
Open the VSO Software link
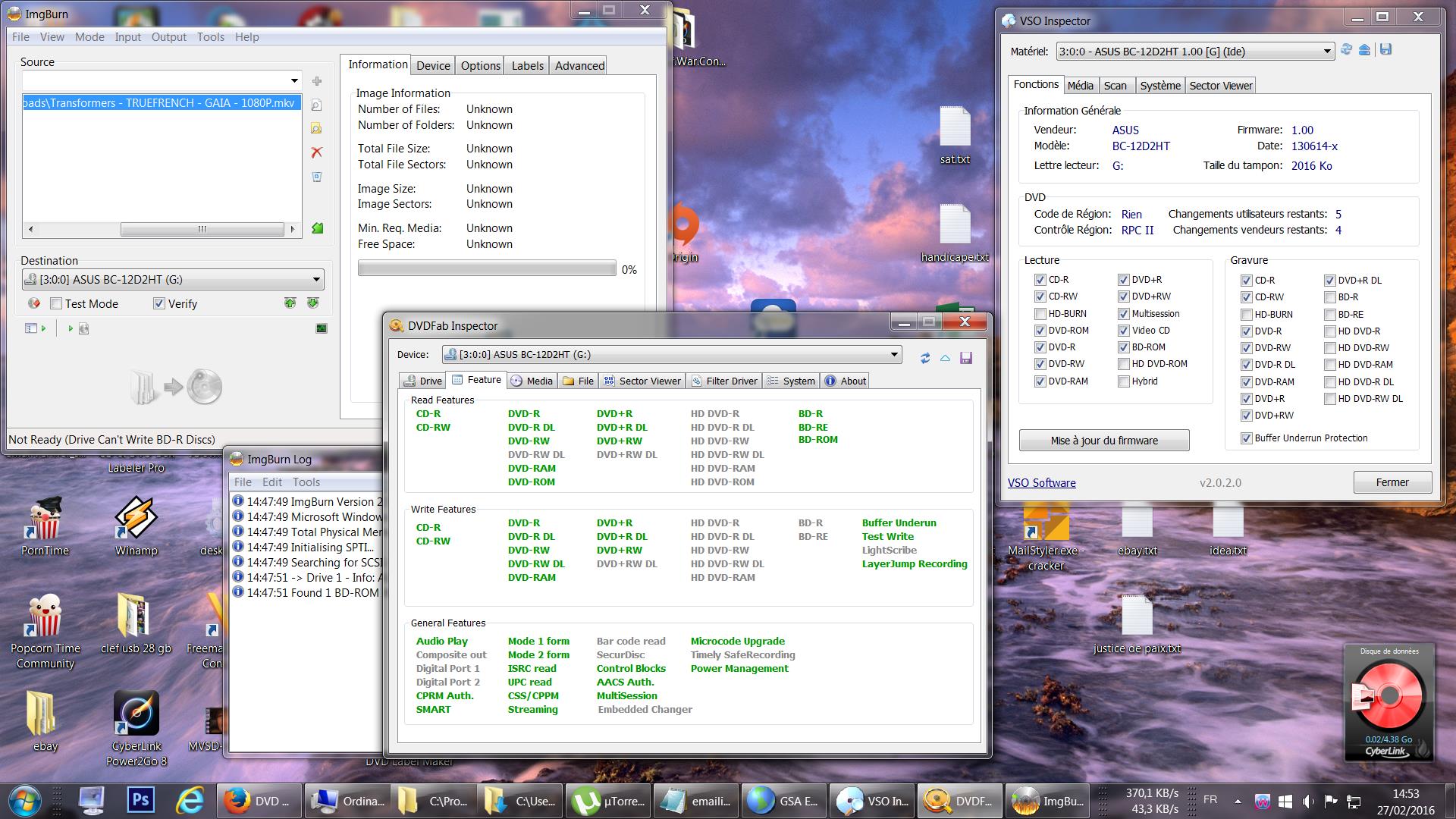[x=1041, y=483]
